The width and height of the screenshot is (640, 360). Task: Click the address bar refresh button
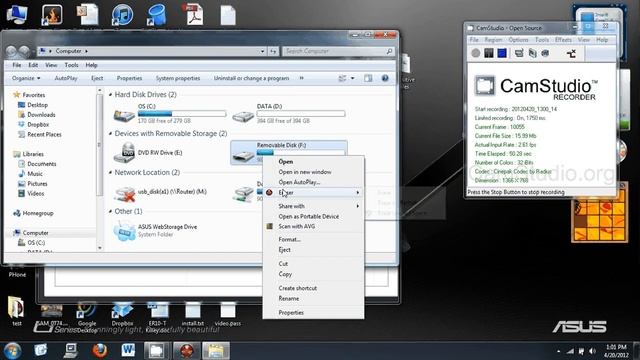[x=273, y=51]
